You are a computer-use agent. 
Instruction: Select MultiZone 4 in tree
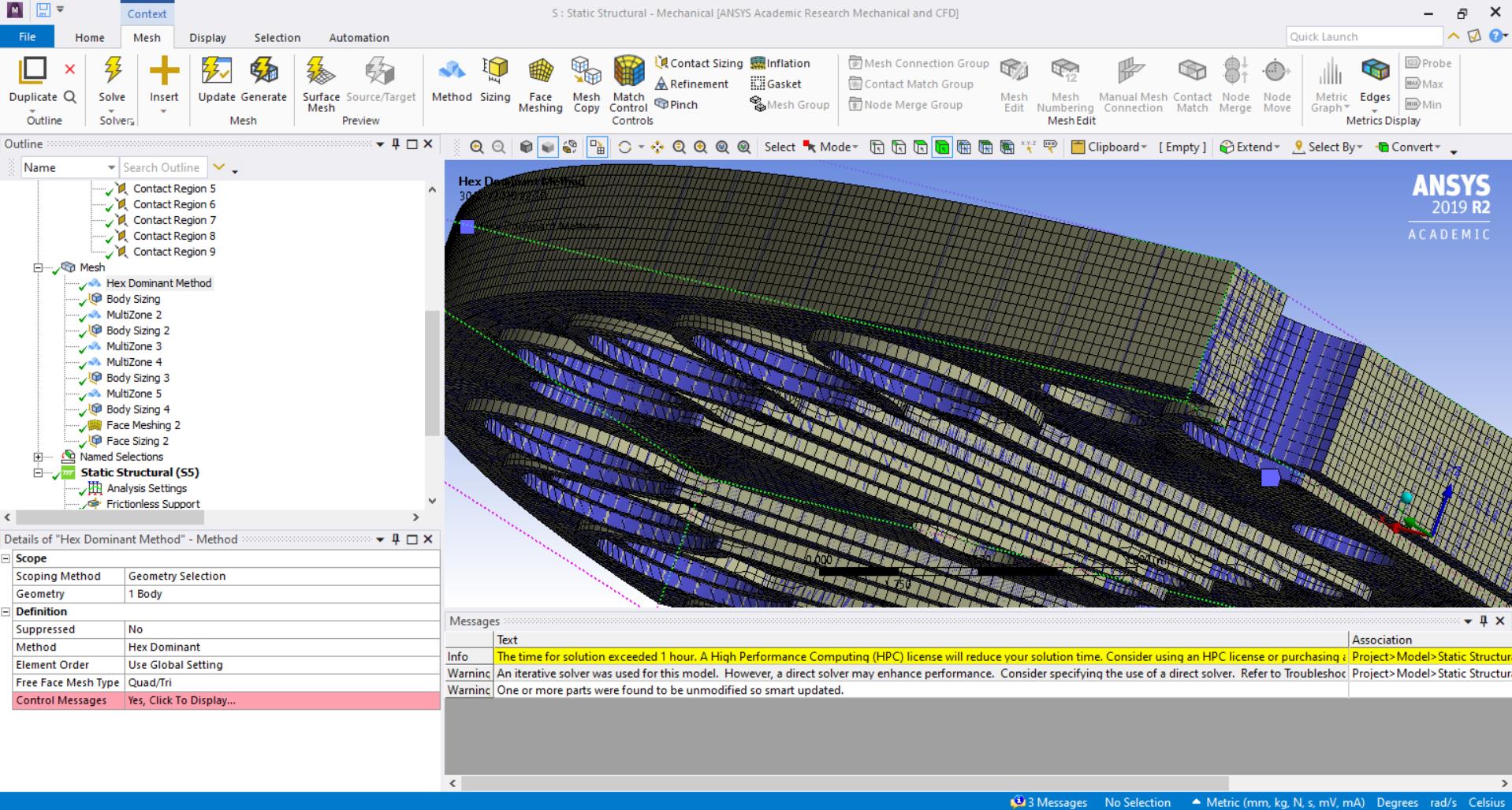[x=134, y=362]
